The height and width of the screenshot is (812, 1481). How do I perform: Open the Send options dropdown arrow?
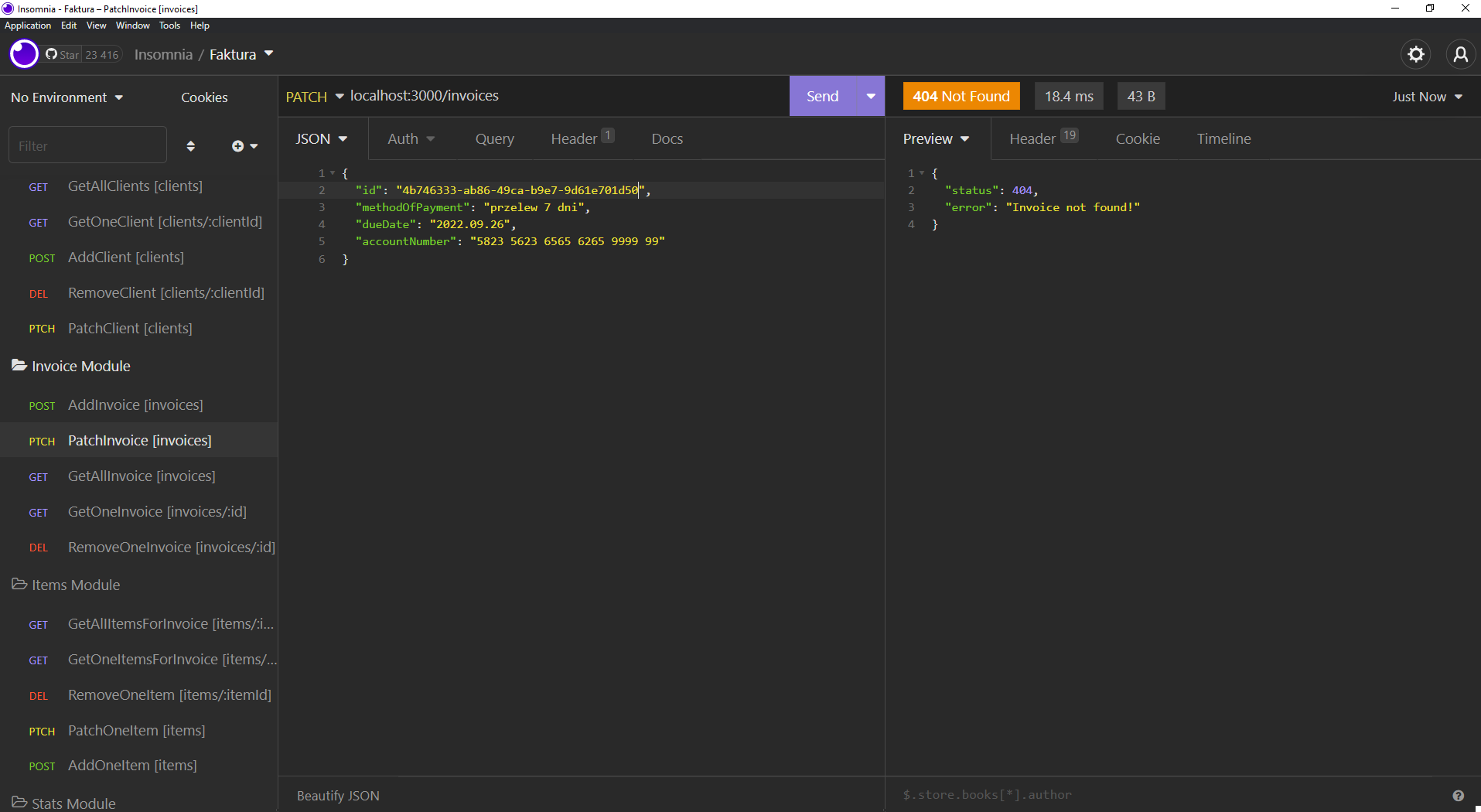871,97
